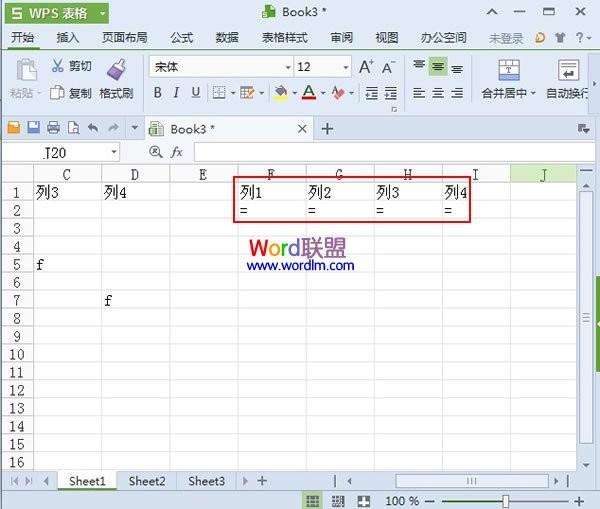The width and height of the screenshot is (600, 509).
Task: Open the 公式 ribbon tab
Action: [x=181, y=38]
